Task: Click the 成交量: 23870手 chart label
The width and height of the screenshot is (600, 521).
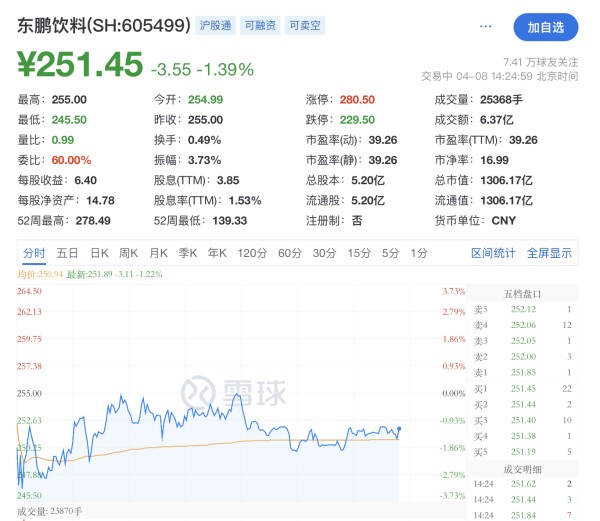Action: click(49, 511)
